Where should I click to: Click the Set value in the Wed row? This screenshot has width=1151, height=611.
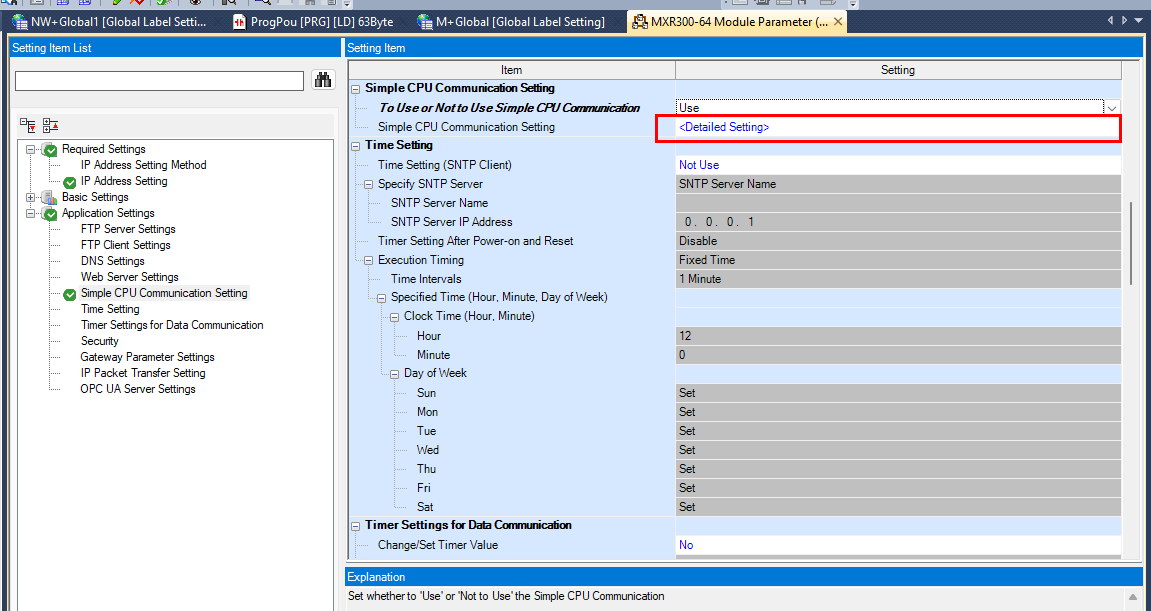click(898, 450)
